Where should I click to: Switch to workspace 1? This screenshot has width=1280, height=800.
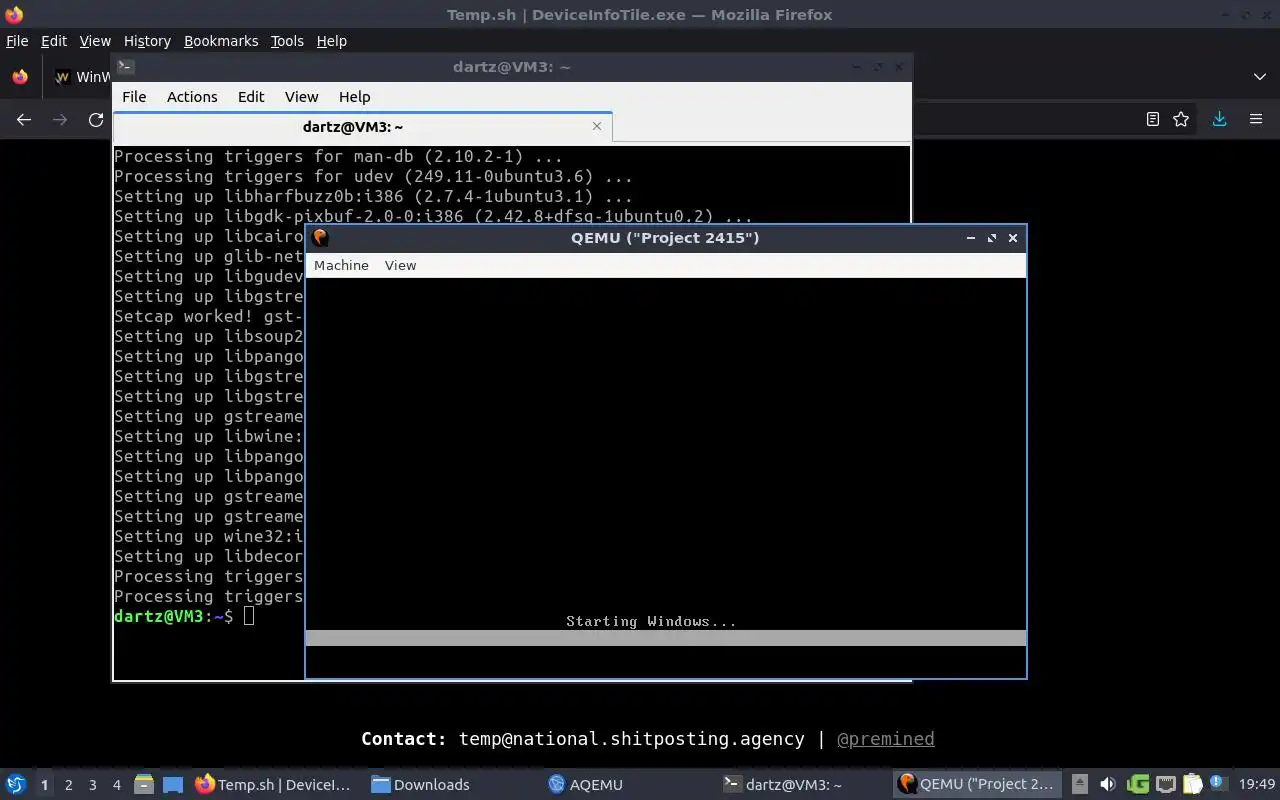pos(44,785)
